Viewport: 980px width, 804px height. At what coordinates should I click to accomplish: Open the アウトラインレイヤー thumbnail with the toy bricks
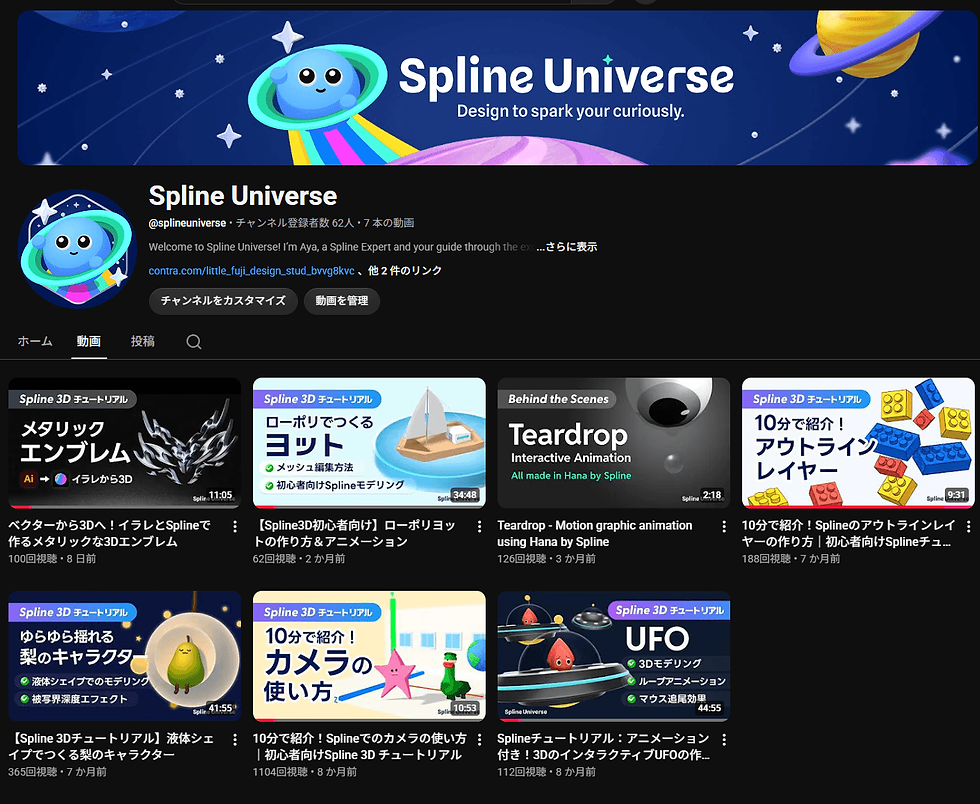coord(858,443)
